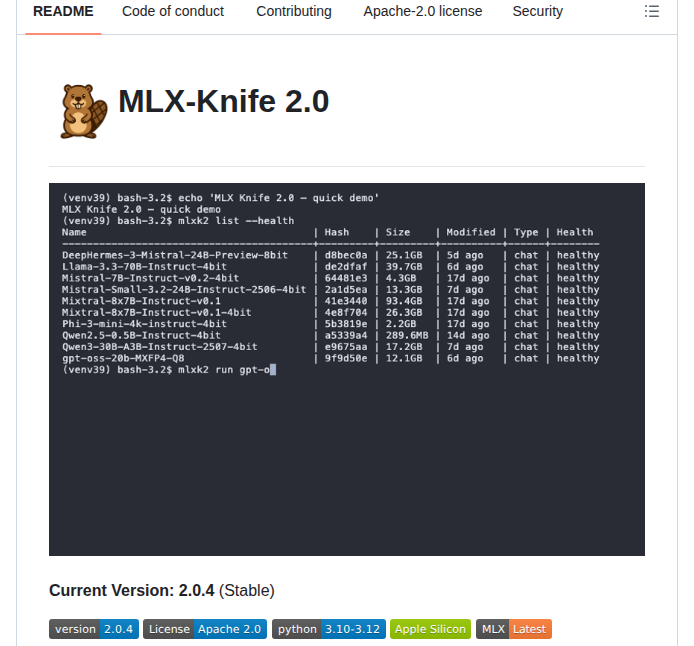The image size is (694, 646).
Task: Click Phi-3-mini-4k-instruct-4bit model name
Action: coord(144,324)
